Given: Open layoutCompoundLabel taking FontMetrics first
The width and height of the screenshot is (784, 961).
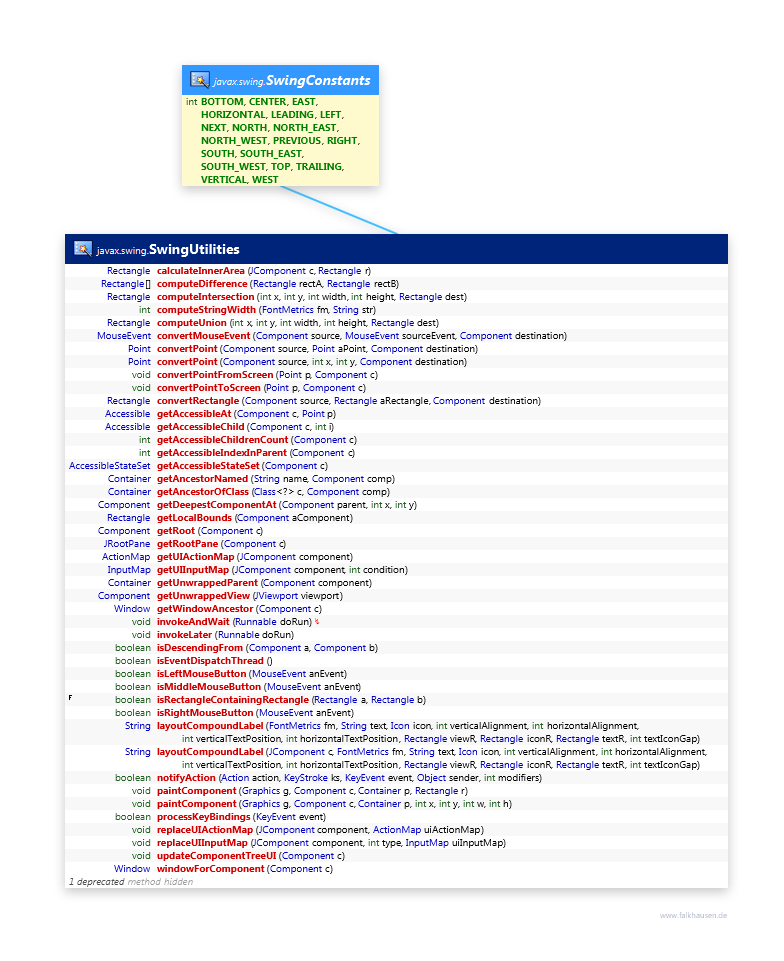Looking at the screenshot, I should point(210,726).
